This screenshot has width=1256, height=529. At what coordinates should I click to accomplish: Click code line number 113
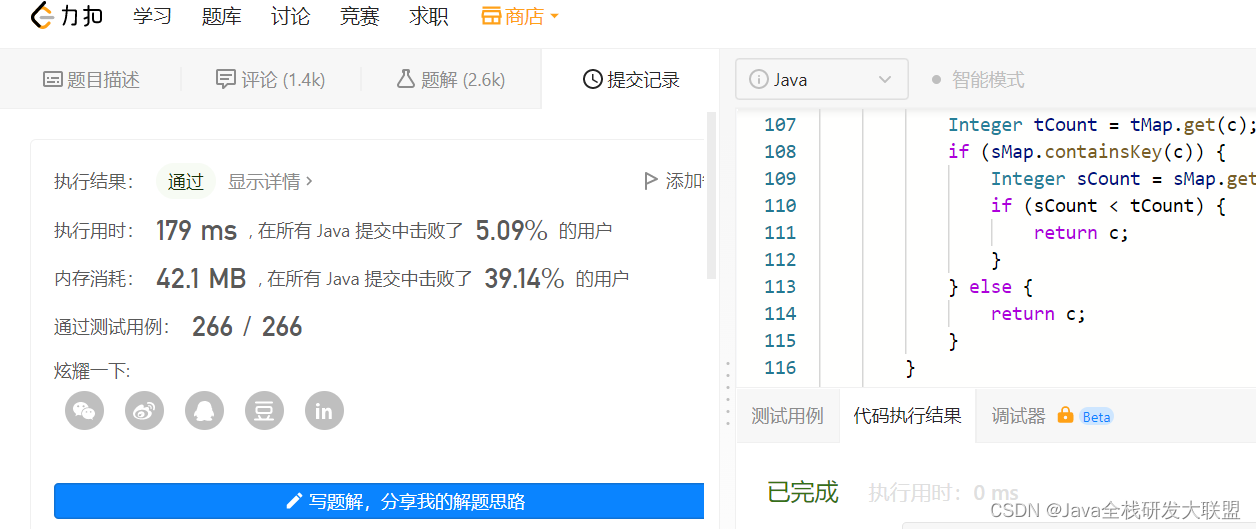click(x=780, y=287)
